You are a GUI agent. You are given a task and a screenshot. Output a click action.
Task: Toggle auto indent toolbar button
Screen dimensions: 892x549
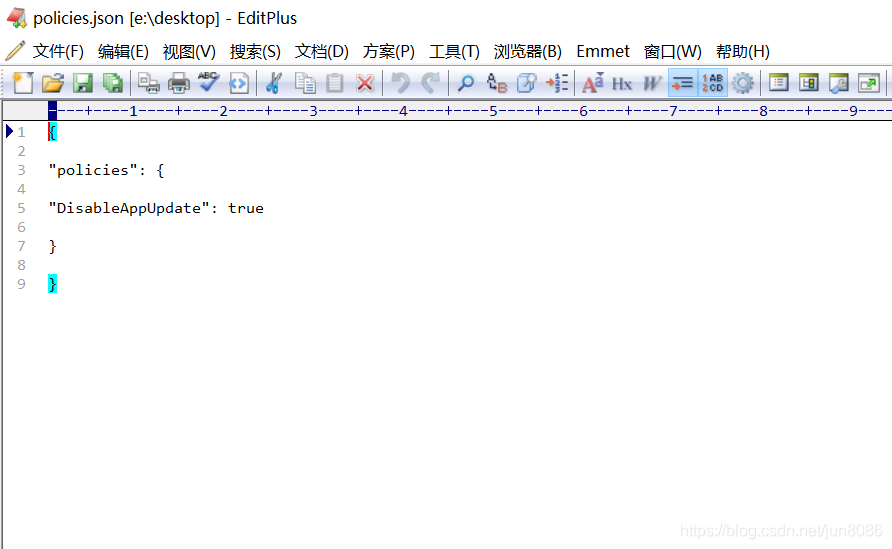[682, 83]
